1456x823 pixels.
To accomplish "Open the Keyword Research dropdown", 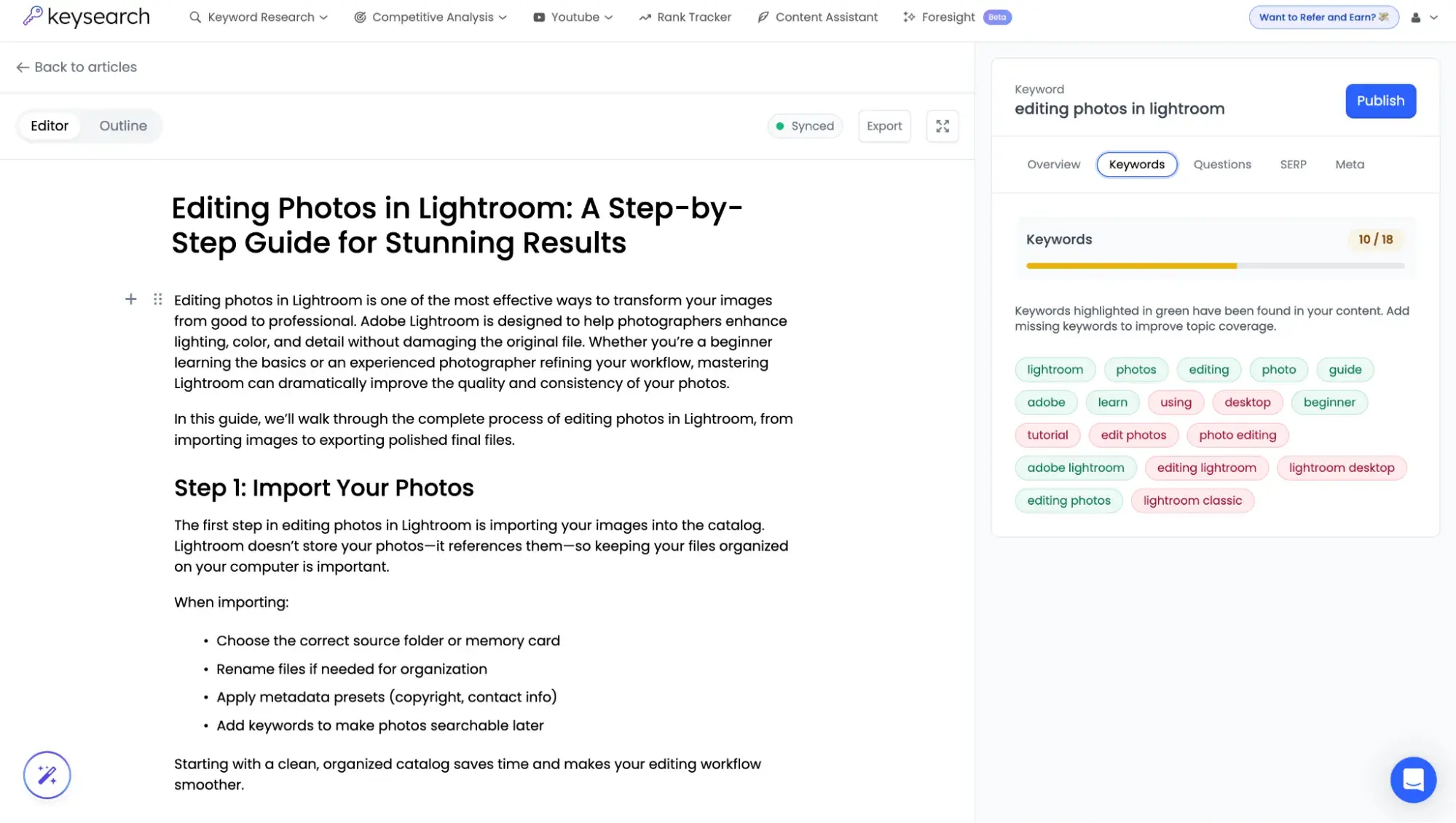I will pyautogui.click(x=258, y=17).
